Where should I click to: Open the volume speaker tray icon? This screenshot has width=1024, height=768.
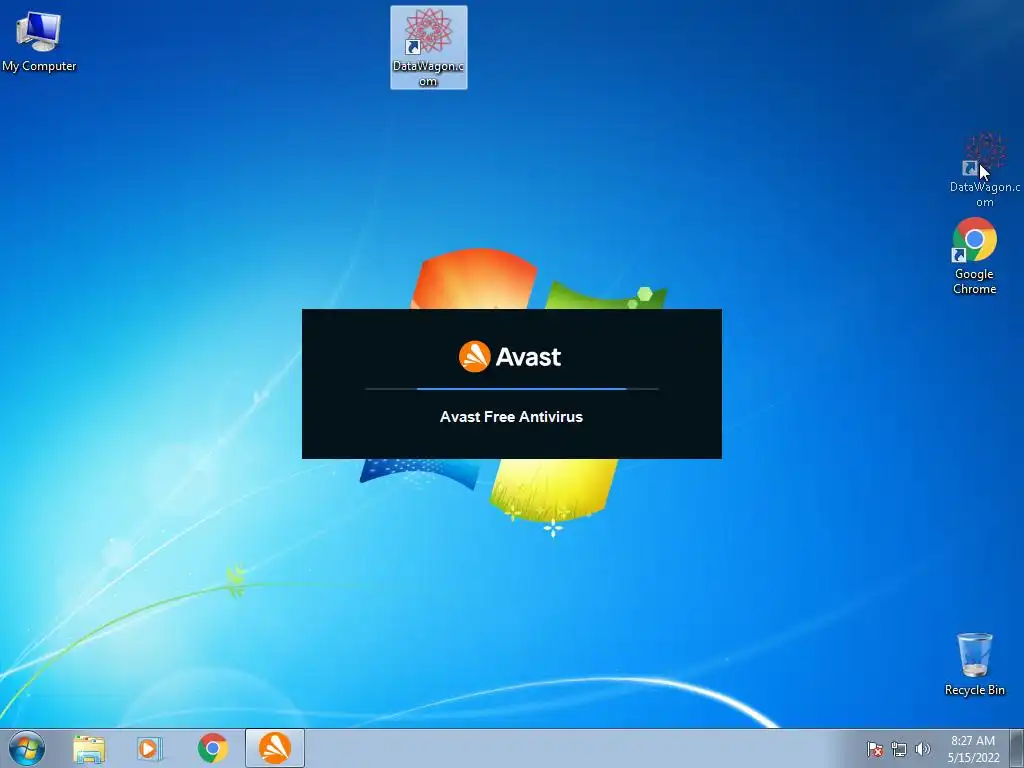(922, 749)
